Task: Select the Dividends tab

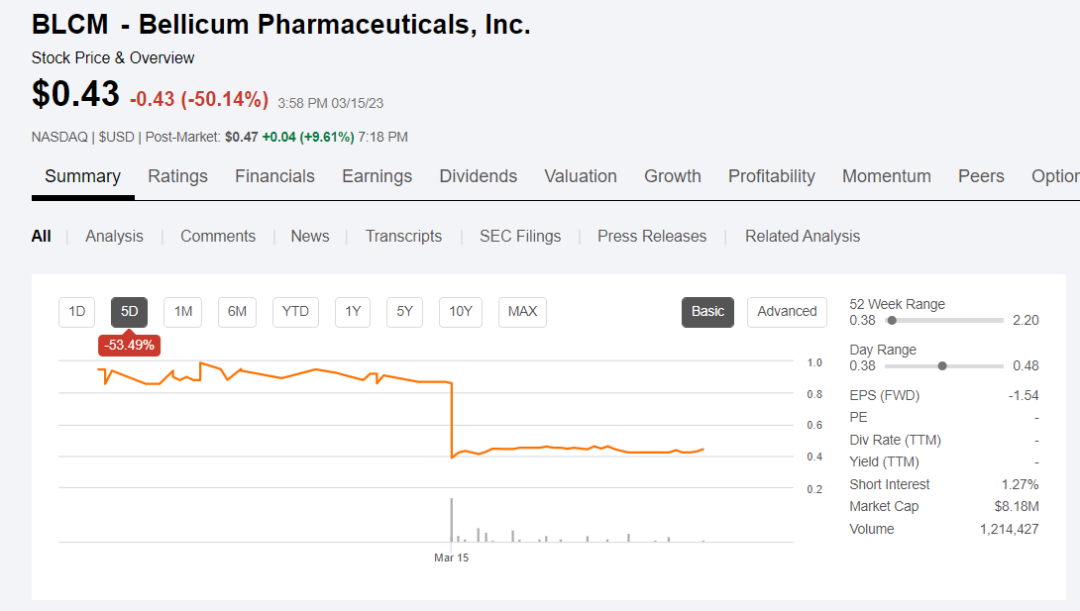Action: point(478,176)
